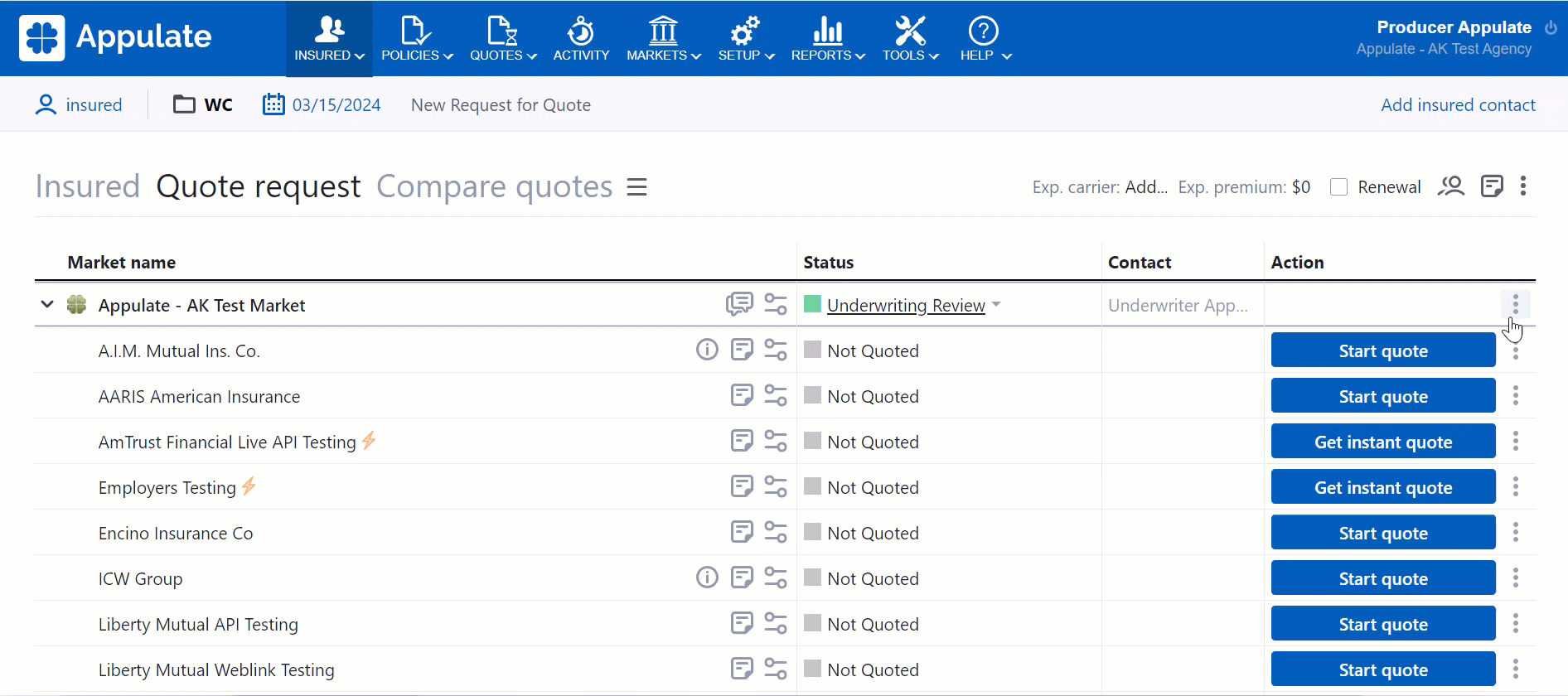Click the assign users icon beside Renewal
1568x696 pixels.
click(x=1451, y=186)
